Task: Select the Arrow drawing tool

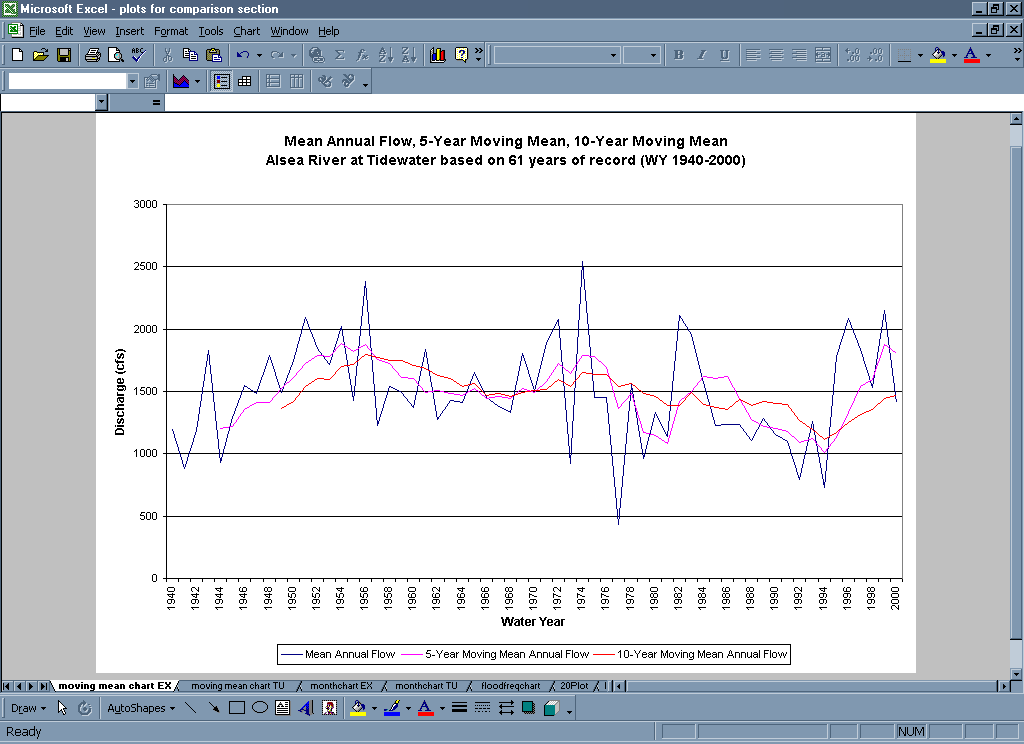Action: pyautogui.click(x=214, y=708)
